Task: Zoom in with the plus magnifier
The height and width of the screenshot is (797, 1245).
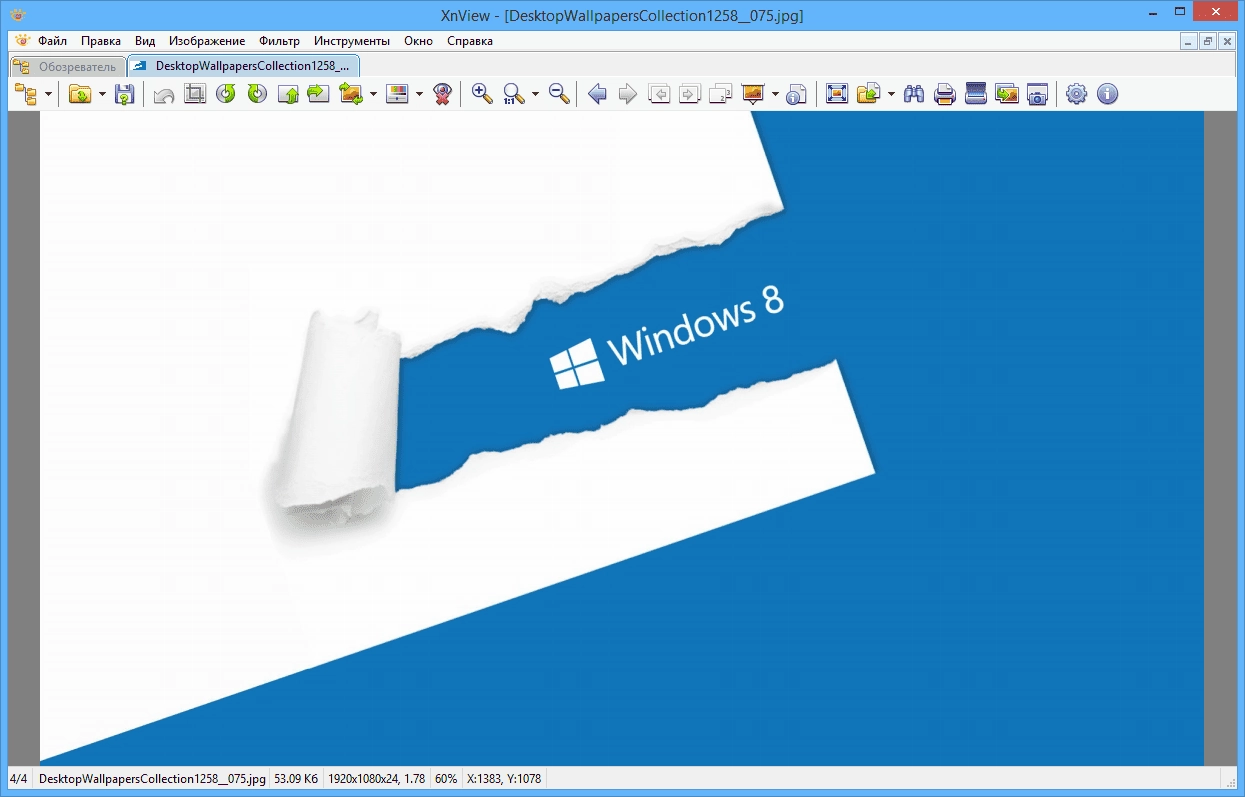Action: point(482,94)
